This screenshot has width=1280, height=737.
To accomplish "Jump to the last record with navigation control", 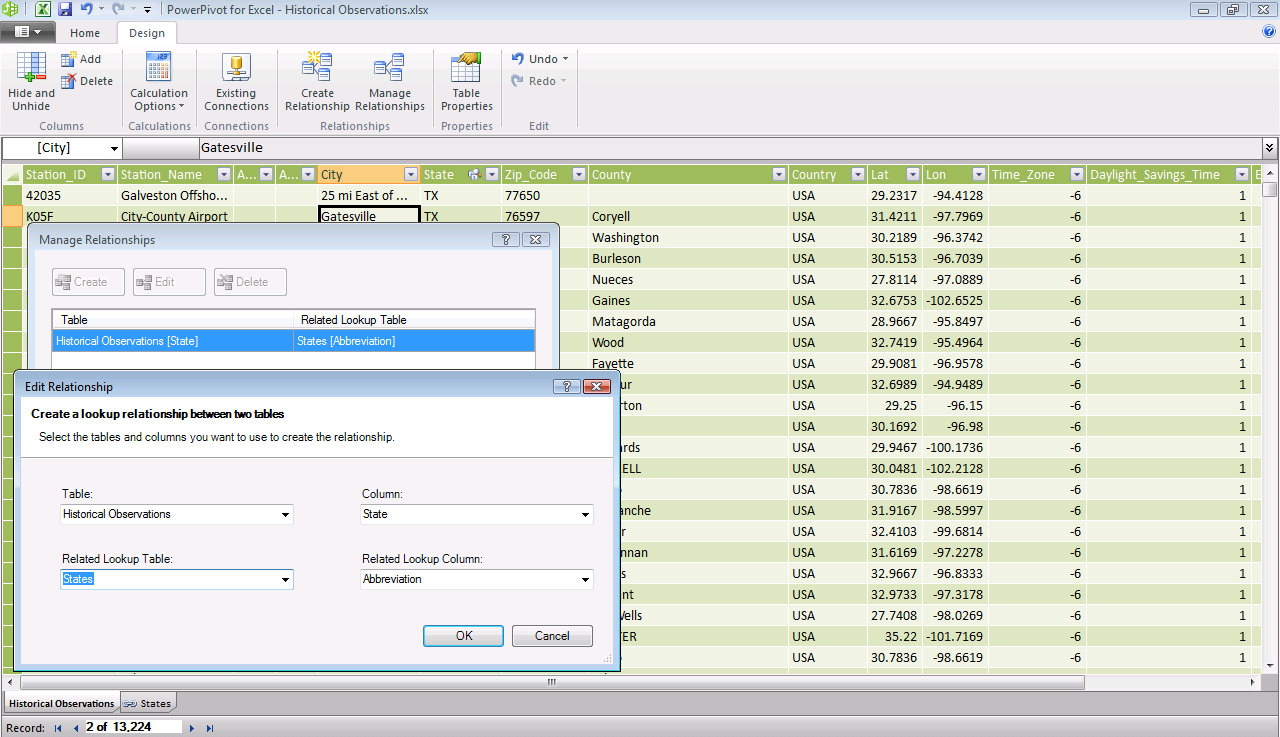I will [x=211, y=729].
